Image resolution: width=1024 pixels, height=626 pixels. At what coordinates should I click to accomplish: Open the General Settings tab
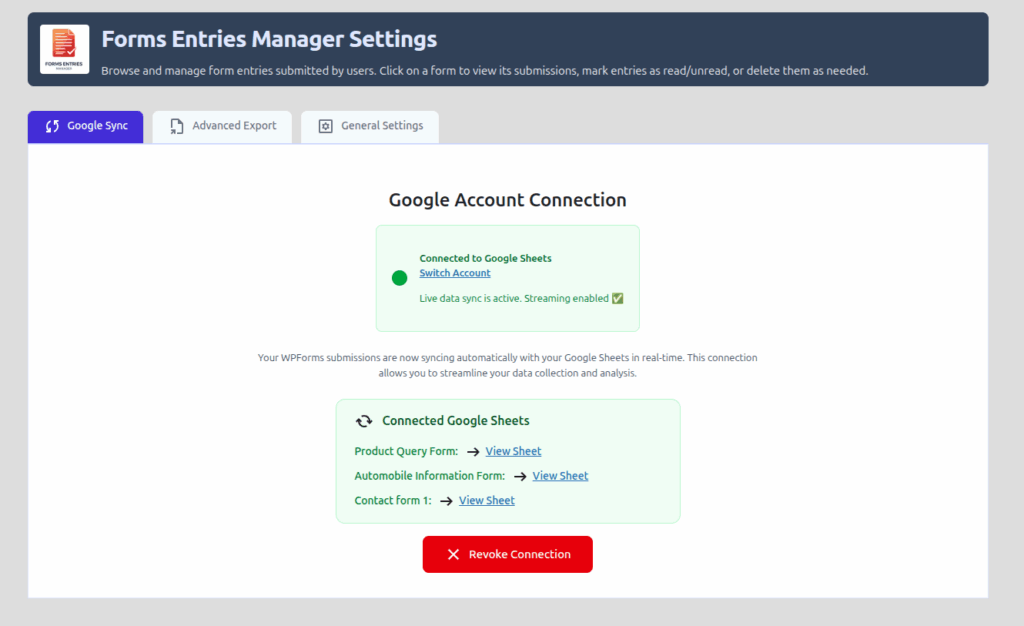pyautogui.click(x=370, y=126)
